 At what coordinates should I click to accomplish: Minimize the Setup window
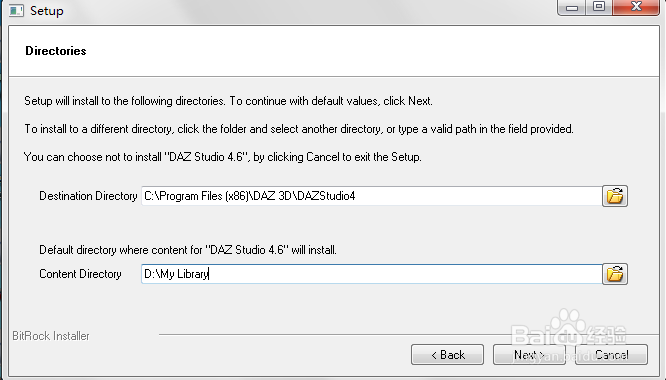point(572,7)
